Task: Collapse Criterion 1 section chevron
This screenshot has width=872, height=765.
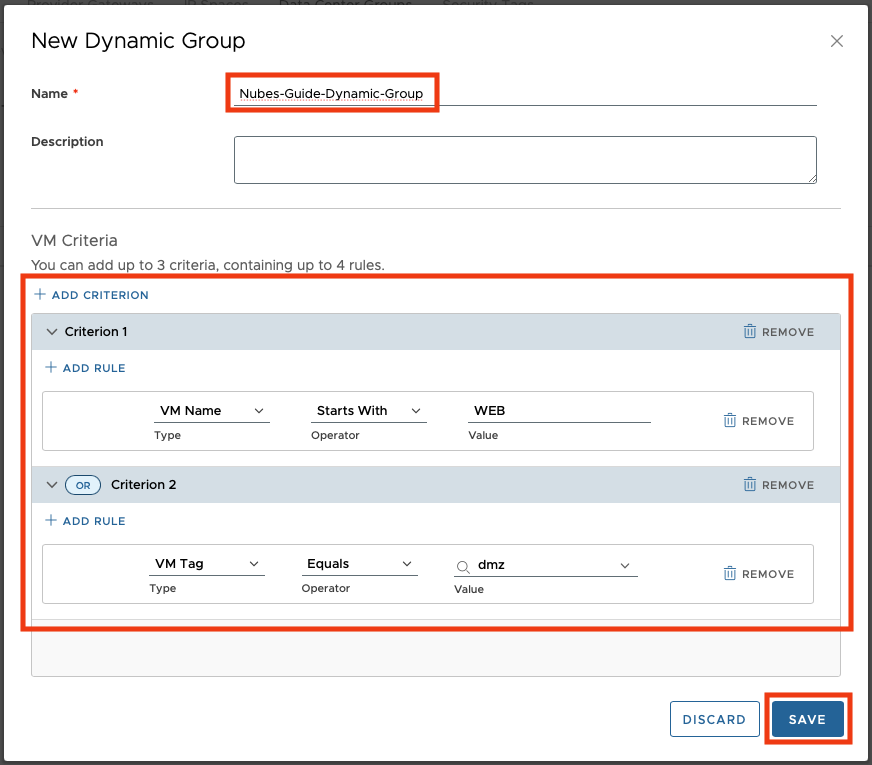Action: 52,332
